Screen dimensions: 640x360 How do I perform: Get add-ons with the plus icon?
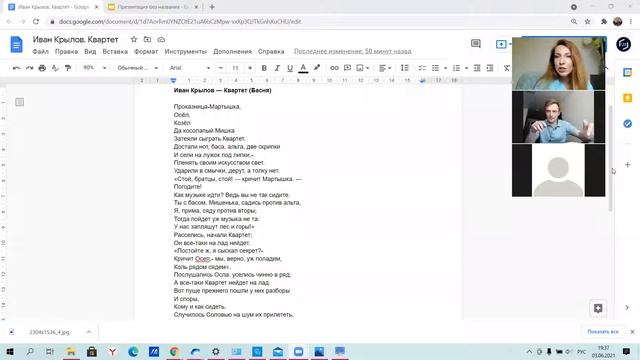click(627, 164)
